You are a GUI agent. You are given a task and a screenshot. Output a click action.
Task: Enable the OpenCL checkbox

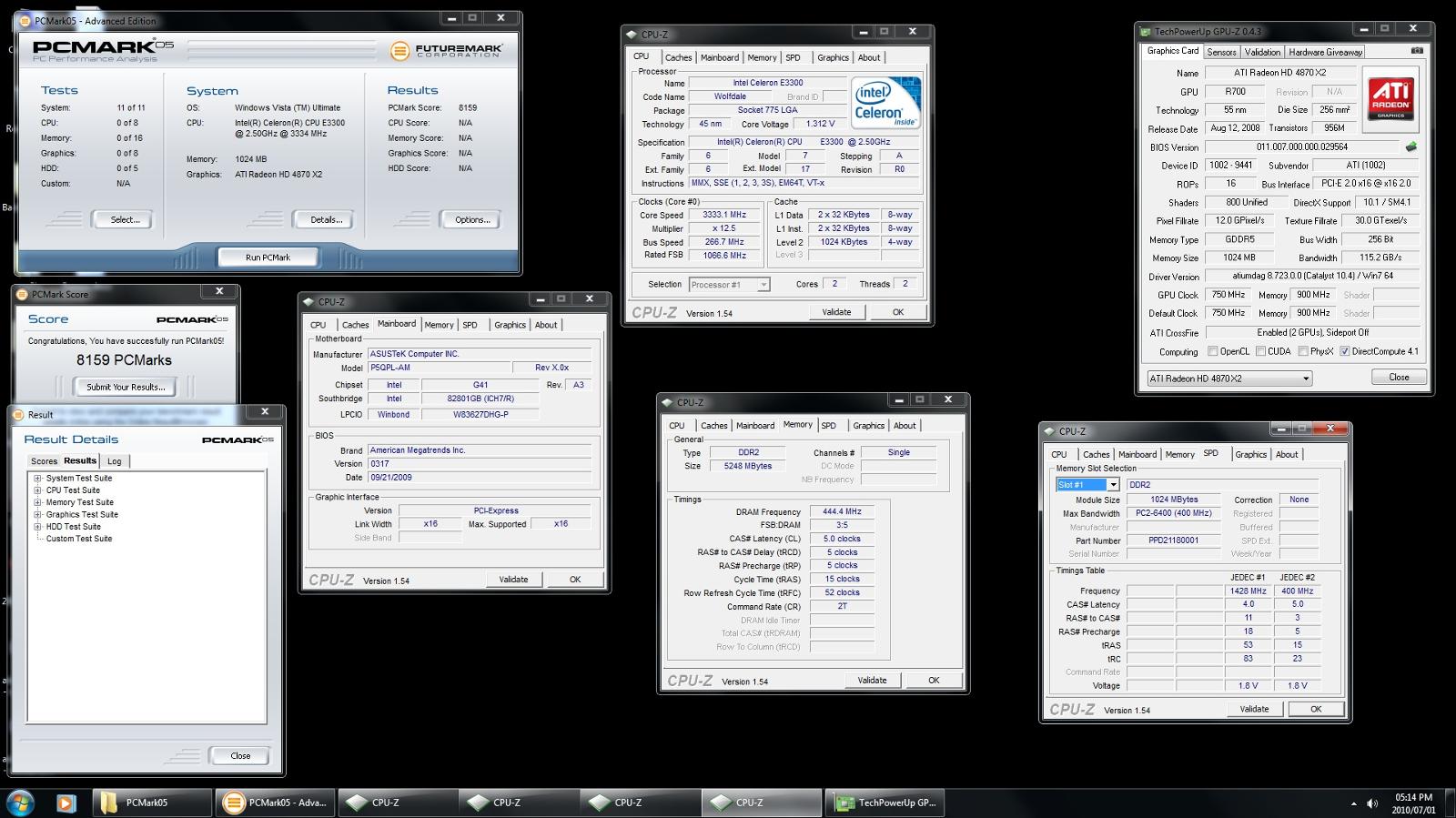coord(1212,351)
